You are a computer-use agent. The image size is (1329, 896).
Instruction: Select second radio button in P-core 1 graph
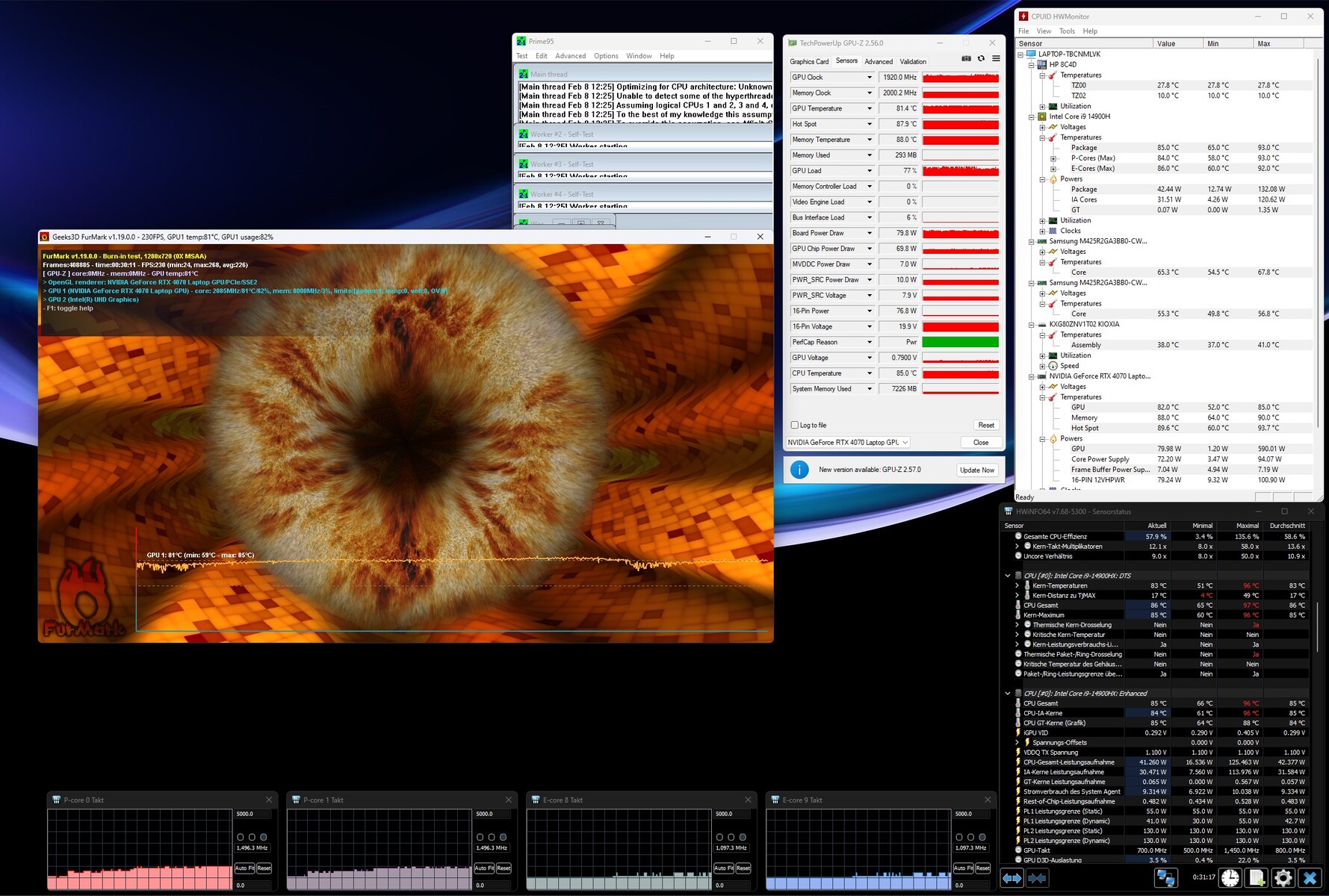(492, 837)
